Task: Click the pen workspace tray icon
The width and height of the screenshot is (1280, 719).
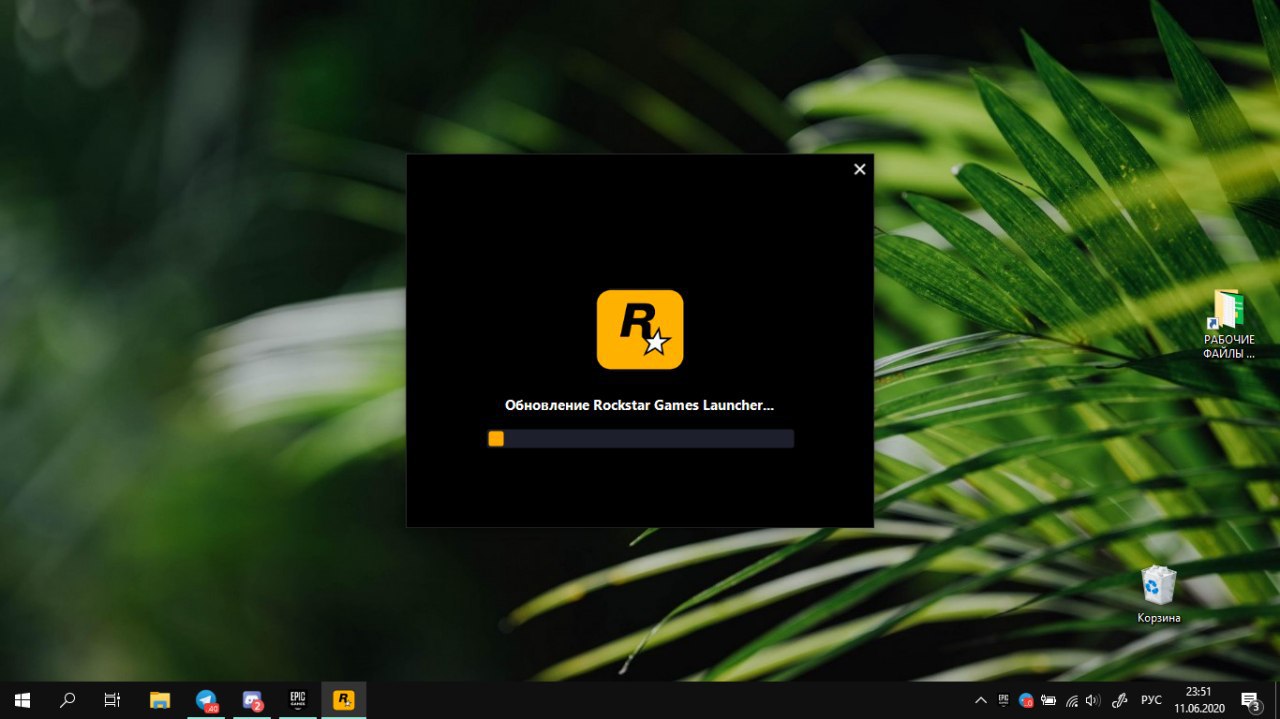Action: pyautogui.click(x=1120, y=700)
